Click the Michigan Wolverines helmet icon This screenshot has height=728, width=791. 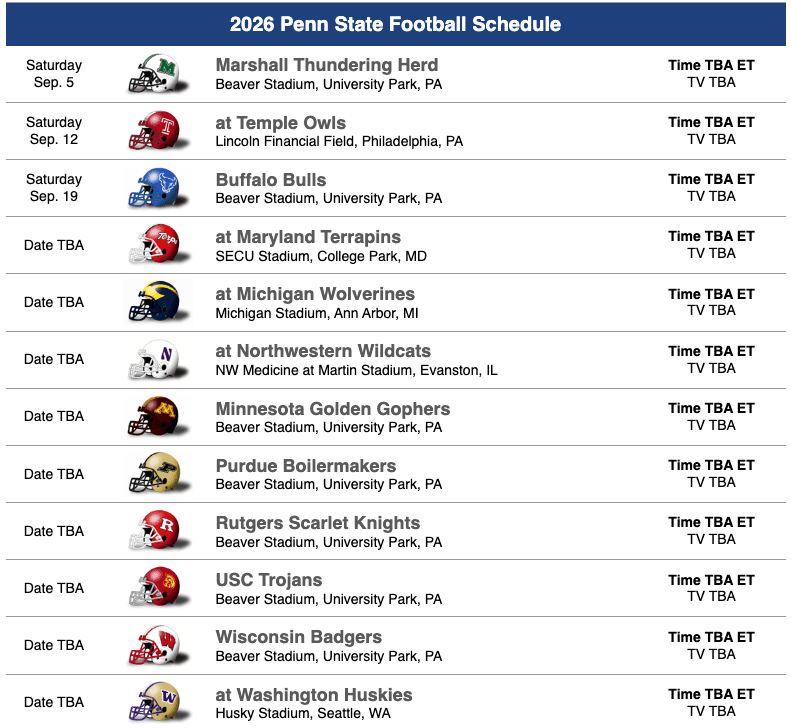tap(153, 301)
